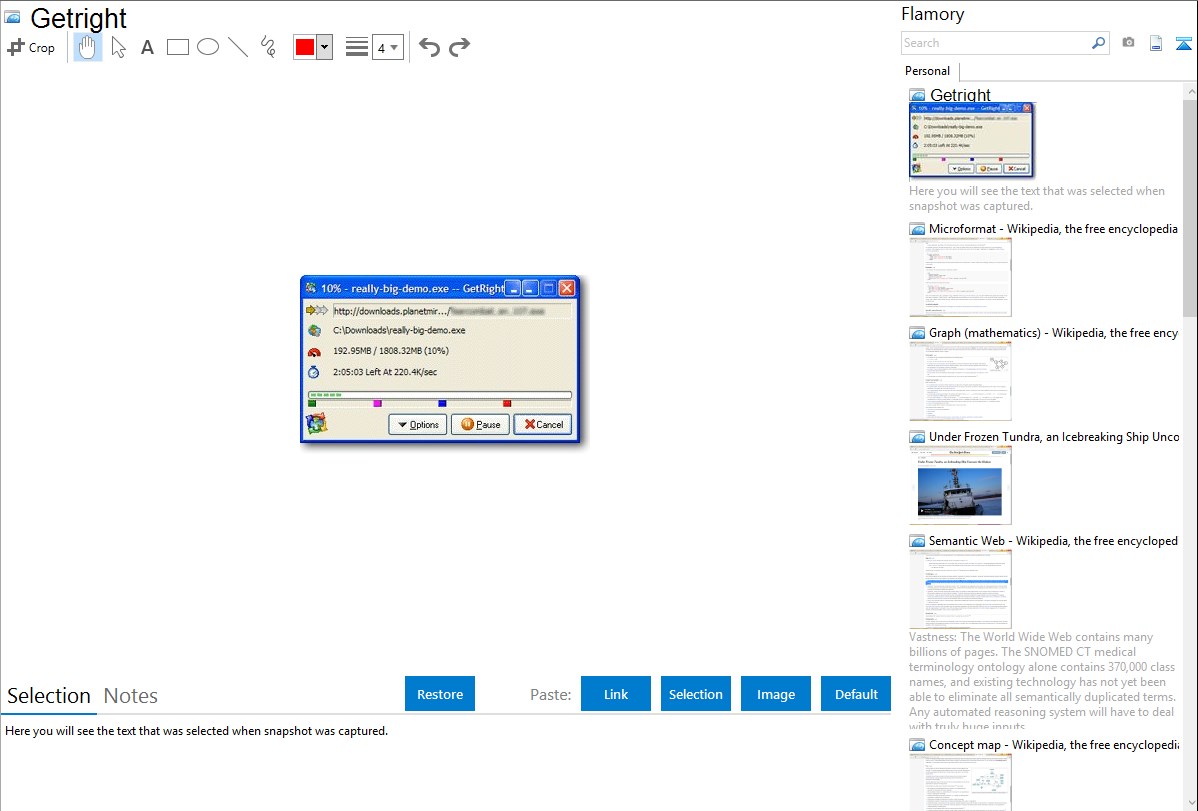The image size is (1198, 811).
Task: Click Pause button in GetRight dialog
Action: [481, 424]
